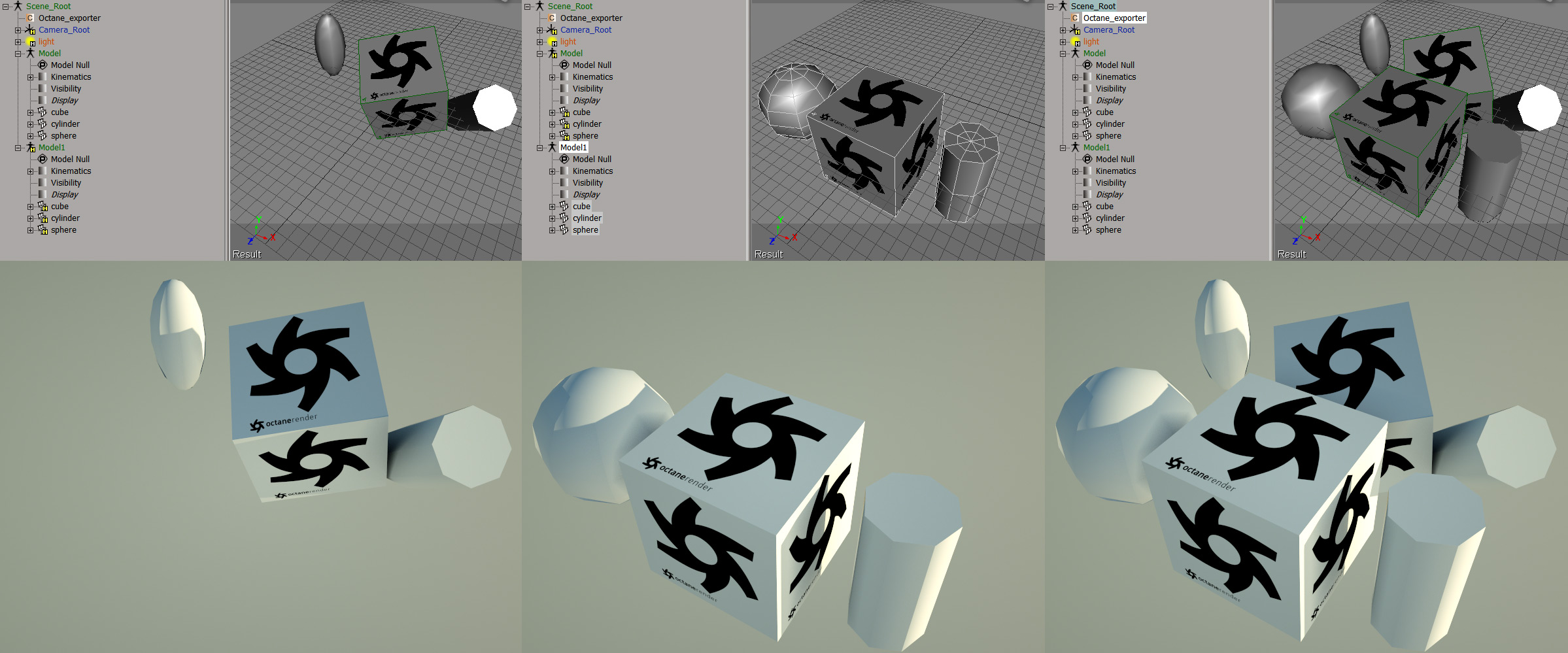Click the Model Null icon under Model1 in the right panel

1087,159
